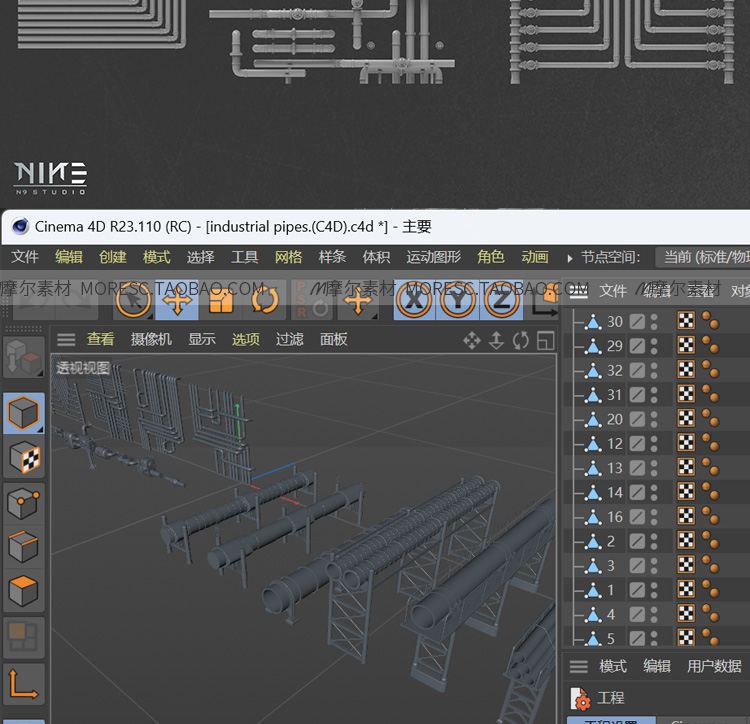750x724 pixels.
Task: Click viewport orbit camera icon
Action: [x=521, y=340]
